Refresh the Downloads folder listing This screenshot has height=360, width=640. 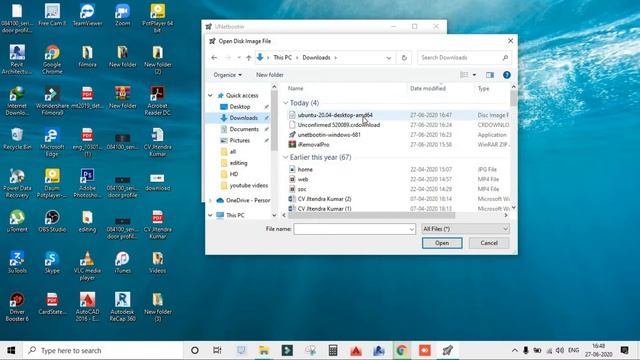coord(404,58)
